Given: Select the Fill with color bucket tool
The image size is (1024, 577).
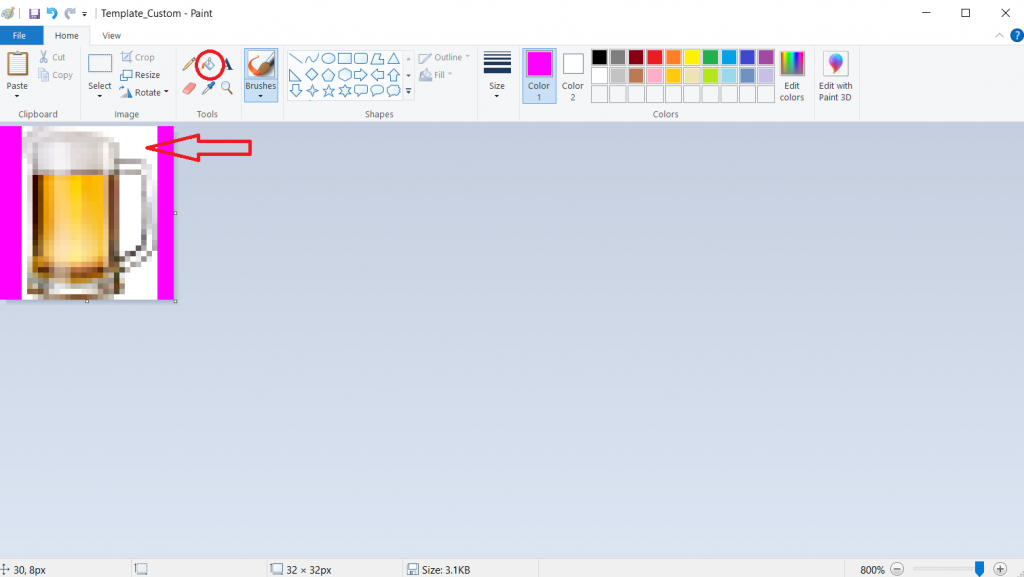Looking at the screenshot, I should tap(208, 64).
